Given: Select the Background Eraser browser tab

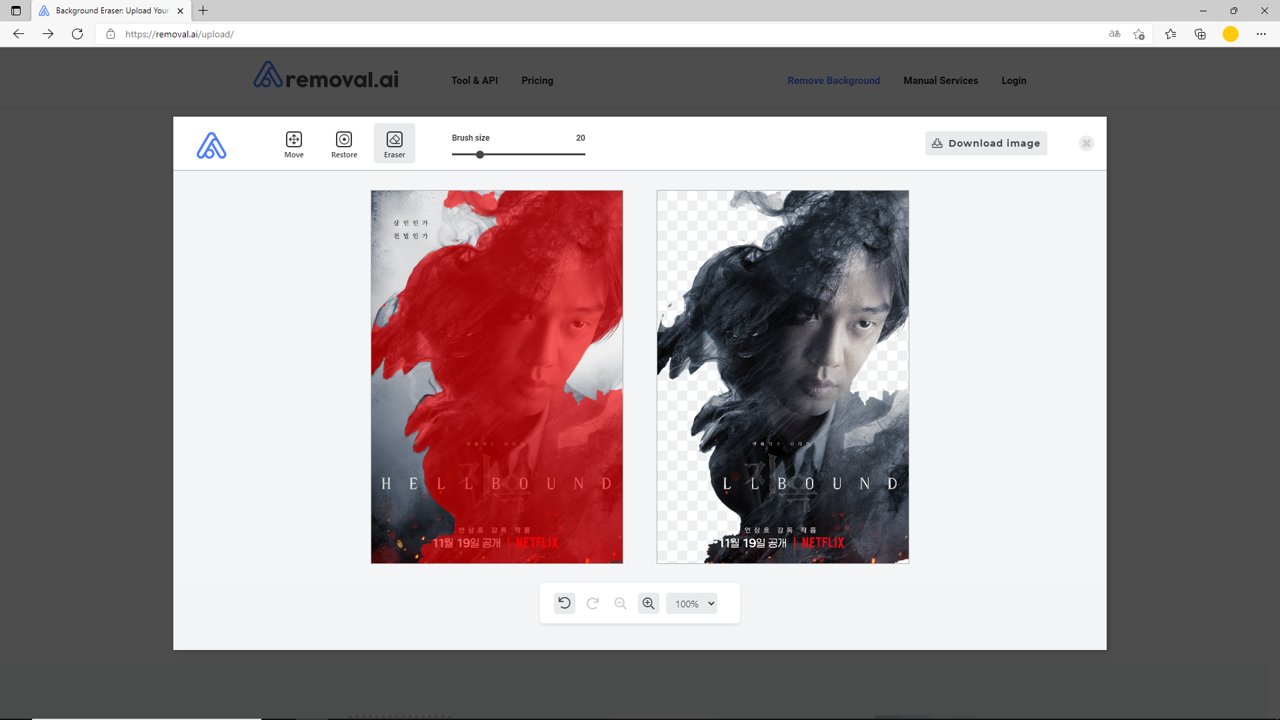Looking at the screenshot, I should point(110,11).
